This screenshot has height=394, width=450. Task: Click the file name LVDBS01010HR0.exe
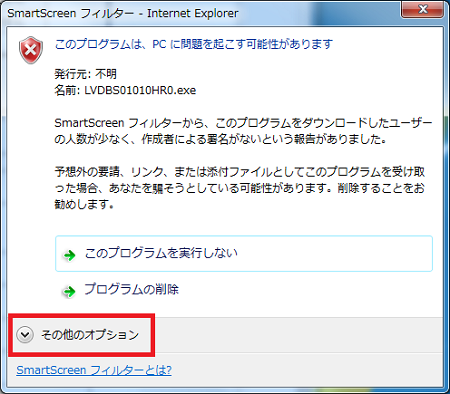[x=140, y=90]
